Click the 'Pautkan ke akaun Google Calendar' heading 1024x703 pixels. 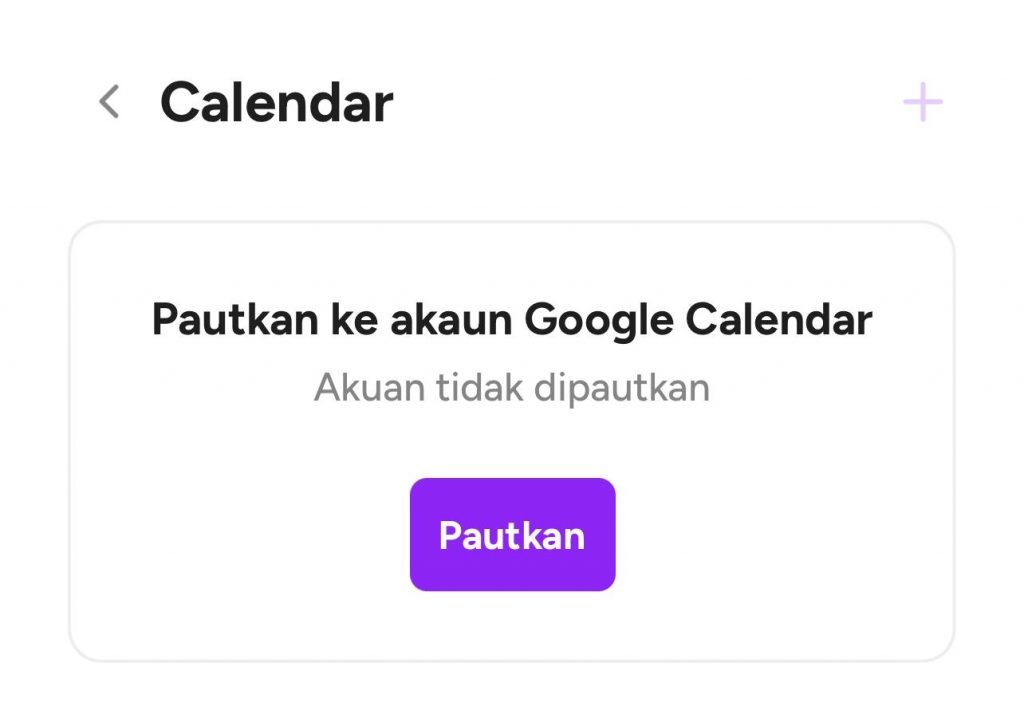click(x=512, y=319)
